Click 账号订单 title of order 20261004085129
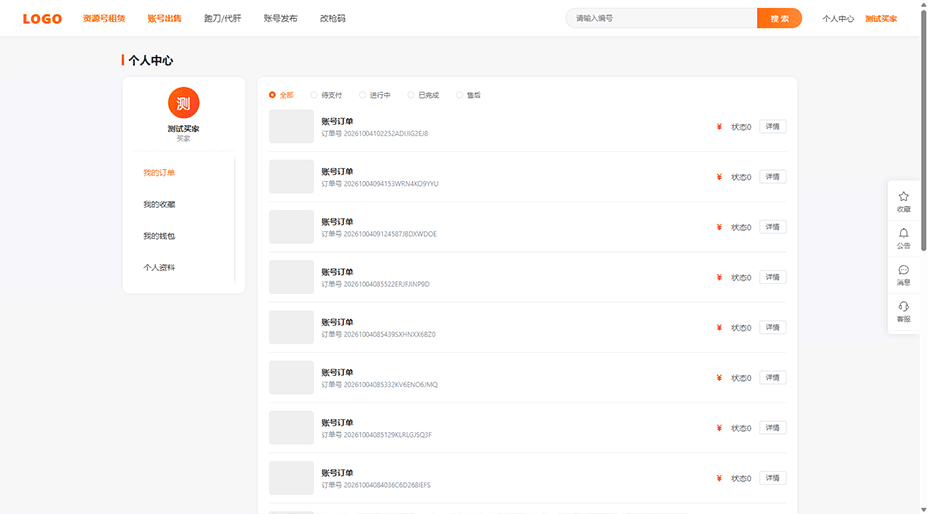This screenshot has width=928, height=514. pos(337,423)
